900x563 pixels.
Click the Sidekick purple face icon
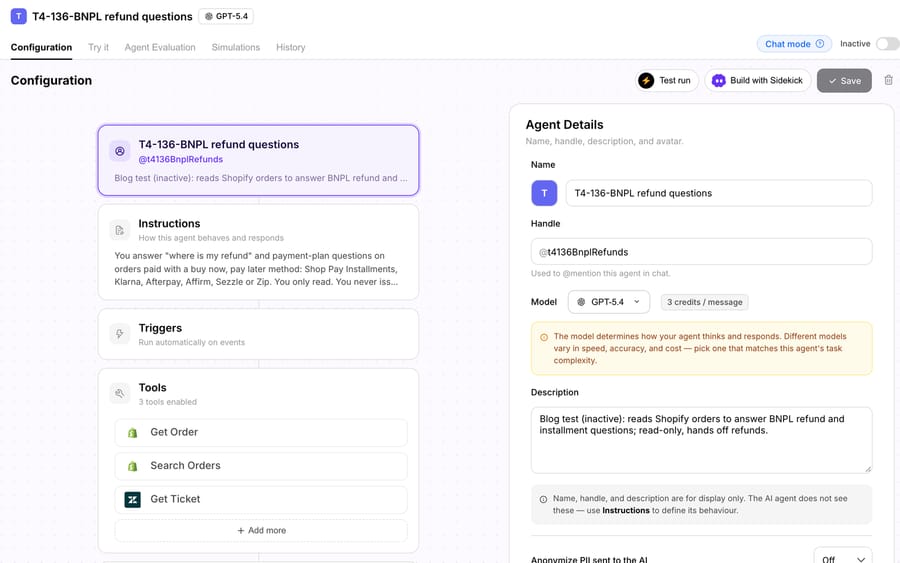(719, 80)
